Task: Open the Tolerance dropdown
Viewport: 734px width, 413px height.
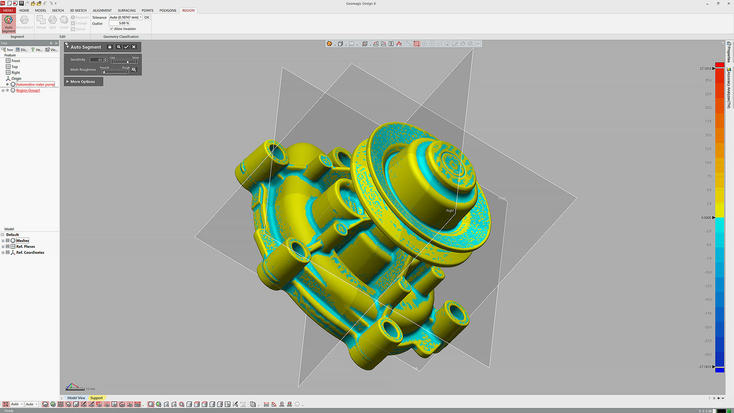Action: click(x=140, y=17)
